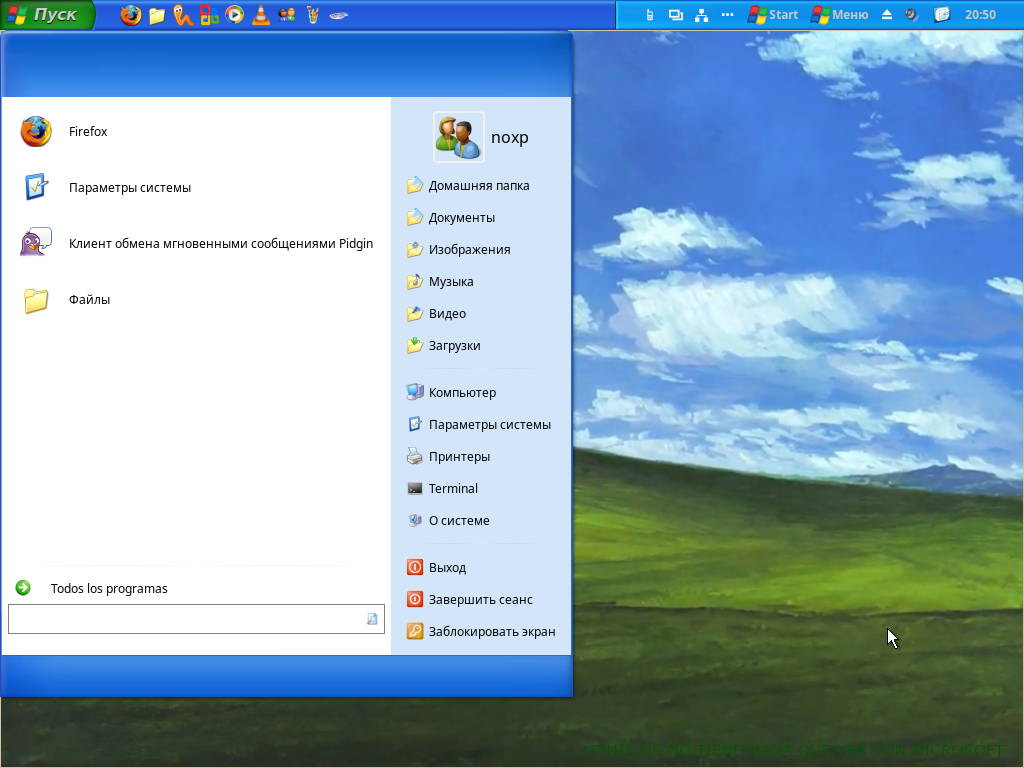Click the noxp username
Screen dimensions: 1024x768
click(509, 138)
